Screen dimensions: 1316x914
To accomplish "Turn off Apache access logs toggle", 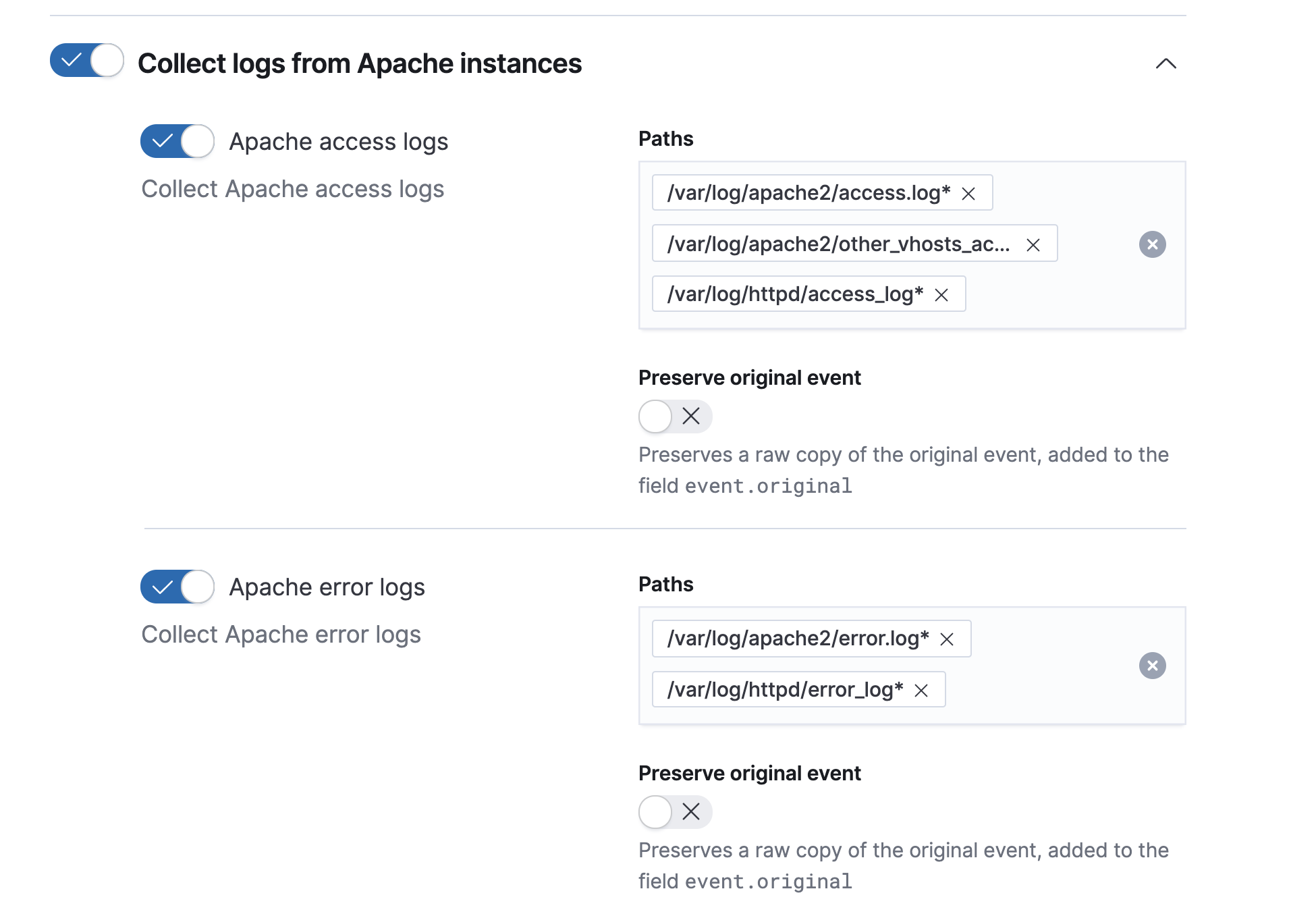I will (177, 141).
